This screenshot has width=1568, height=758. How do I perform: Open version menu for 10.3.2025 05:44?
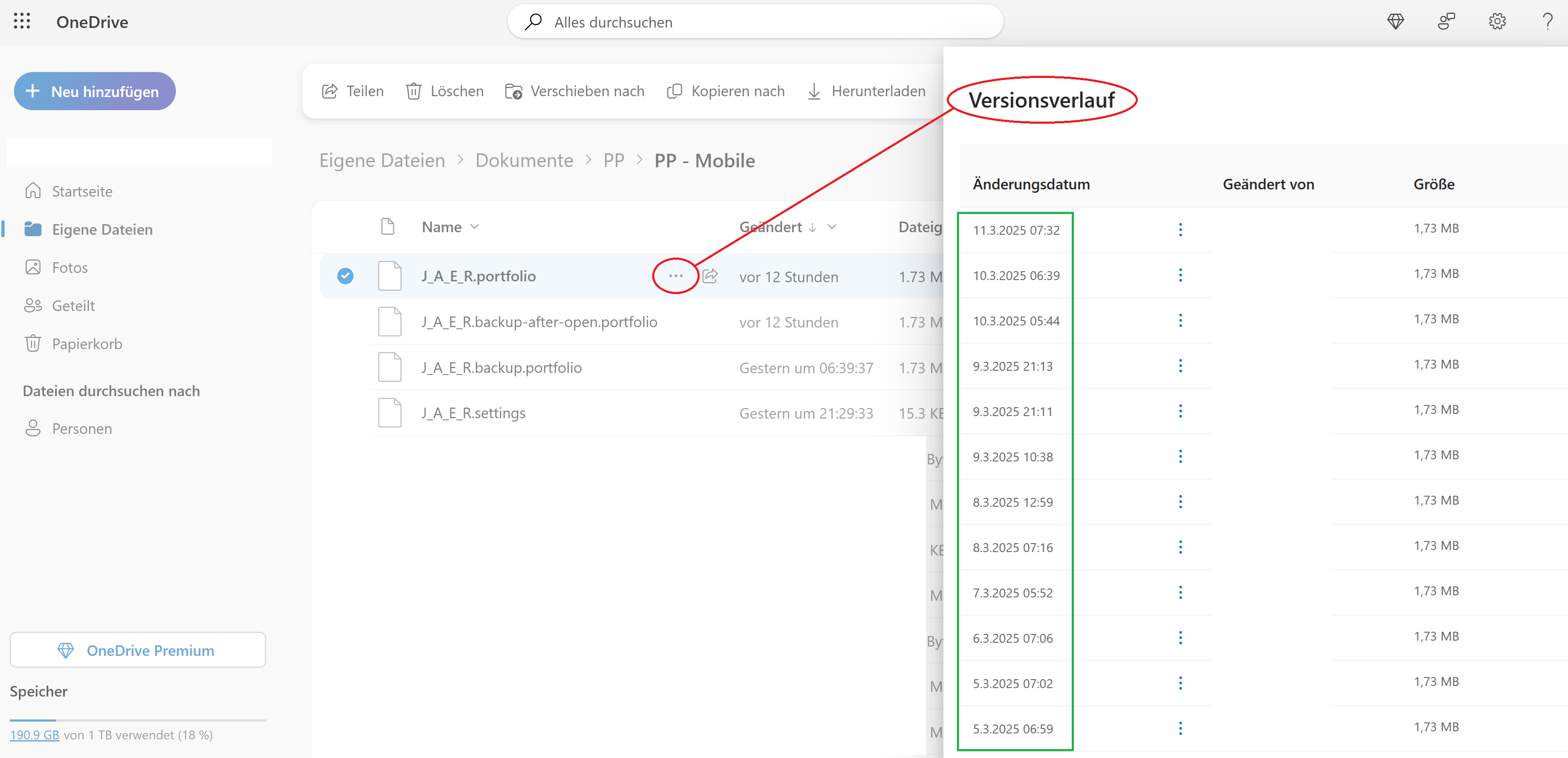1180,321
